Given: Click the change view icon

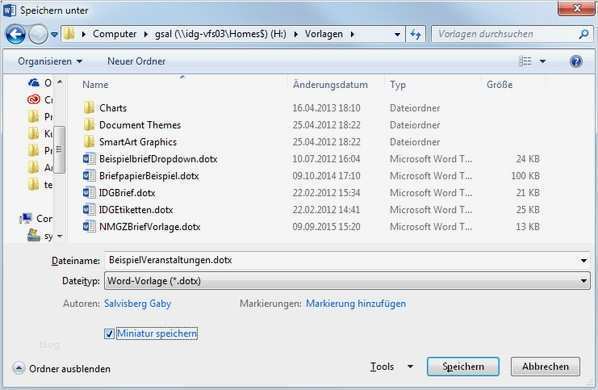Looking at the screenshot, I should (x=525, y=61).
